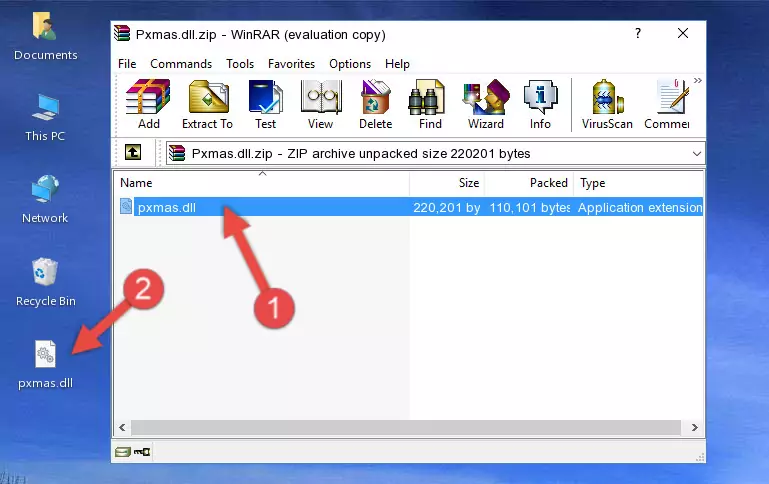The width and height of the screenshot is (769, 484).
Task: Select the Documents desktop icon
Action: point(45,37)
